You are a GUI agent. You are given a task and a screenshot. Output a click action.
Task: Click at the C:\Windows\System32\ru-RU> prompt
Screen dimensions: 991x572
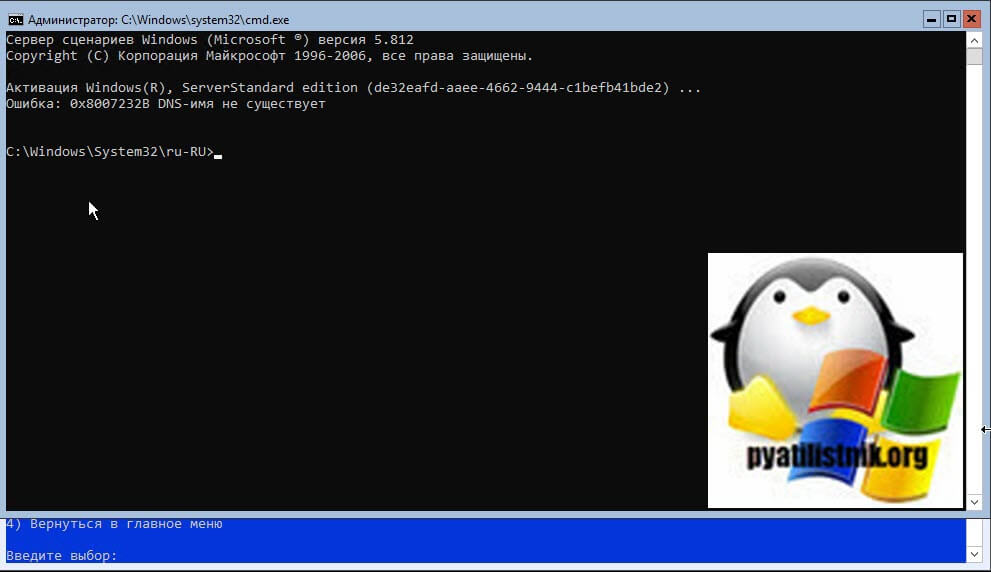click(x=110, y=152)
